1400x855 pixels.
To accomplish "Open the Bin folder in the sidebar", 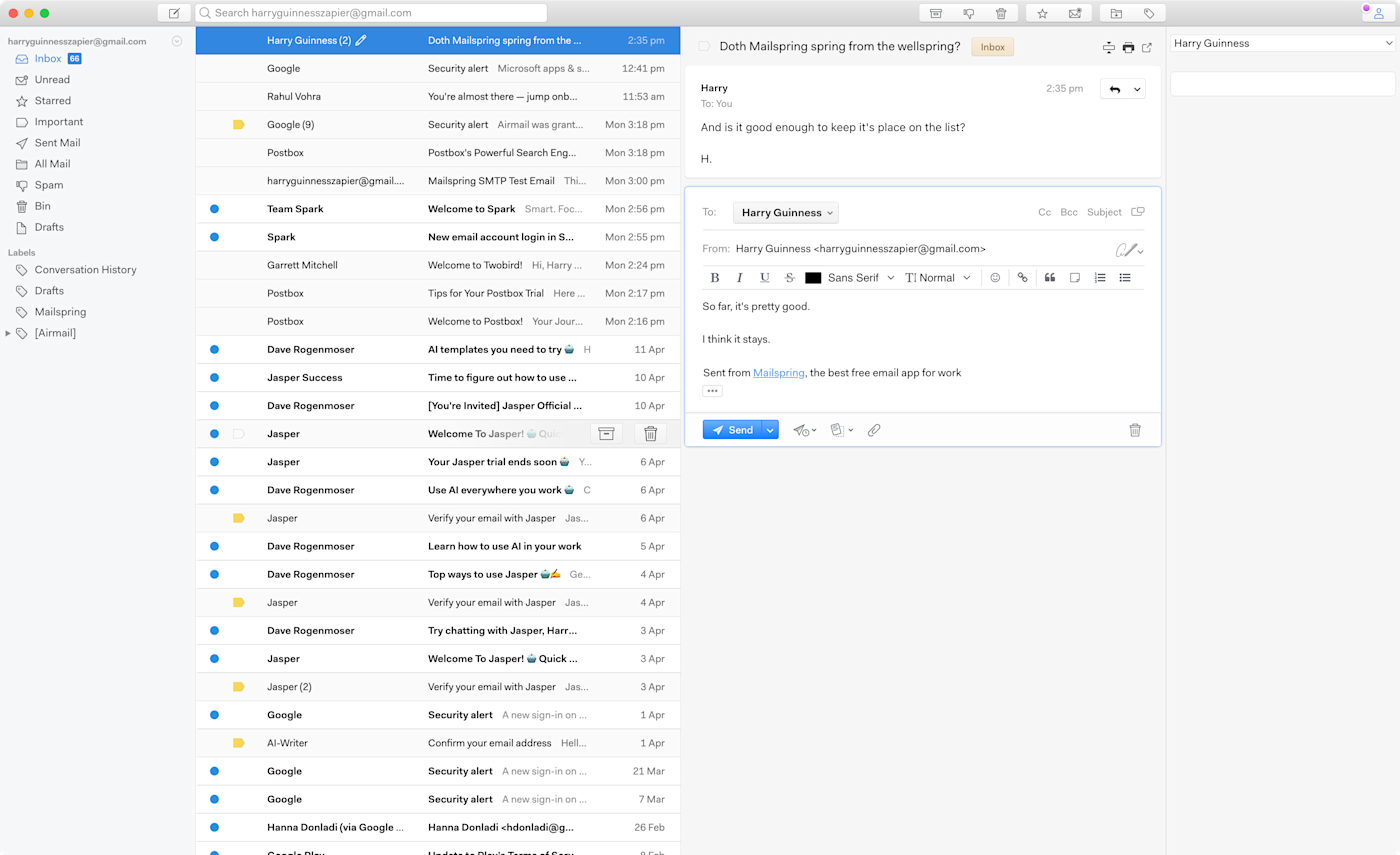I will coord(42,206).
